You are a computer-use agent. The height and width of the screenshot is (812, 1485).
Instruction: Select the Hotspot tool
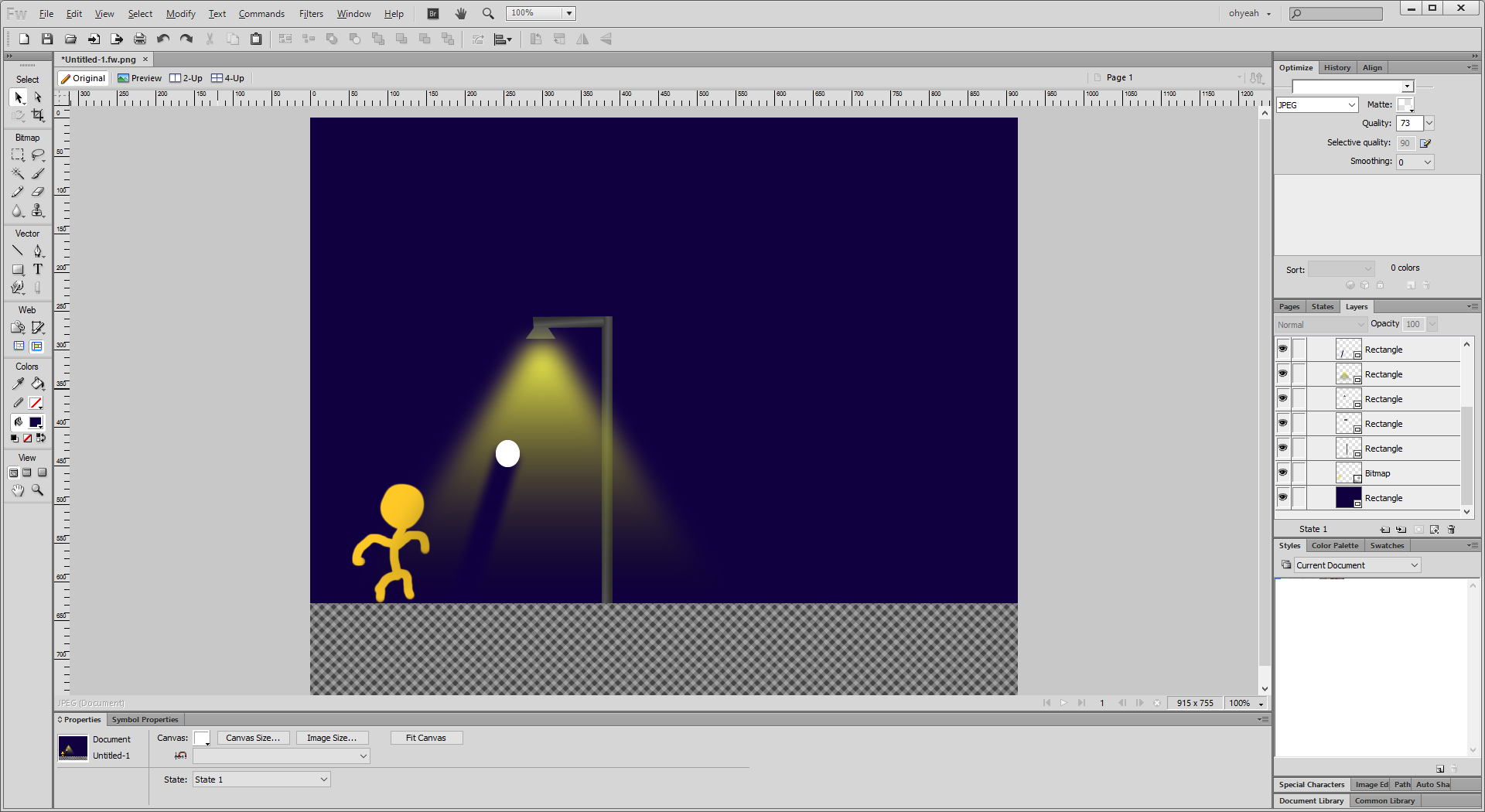18,327
